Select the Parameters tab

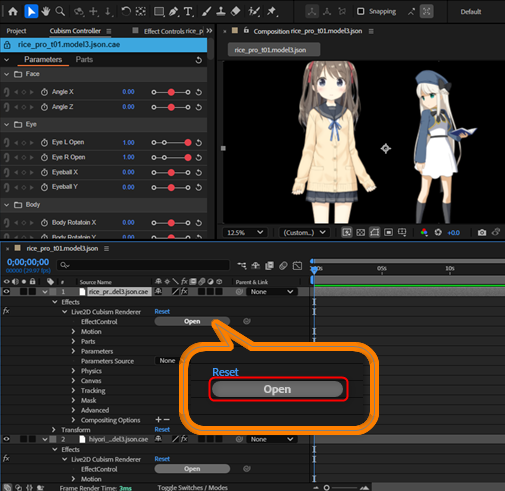[43, 60]
